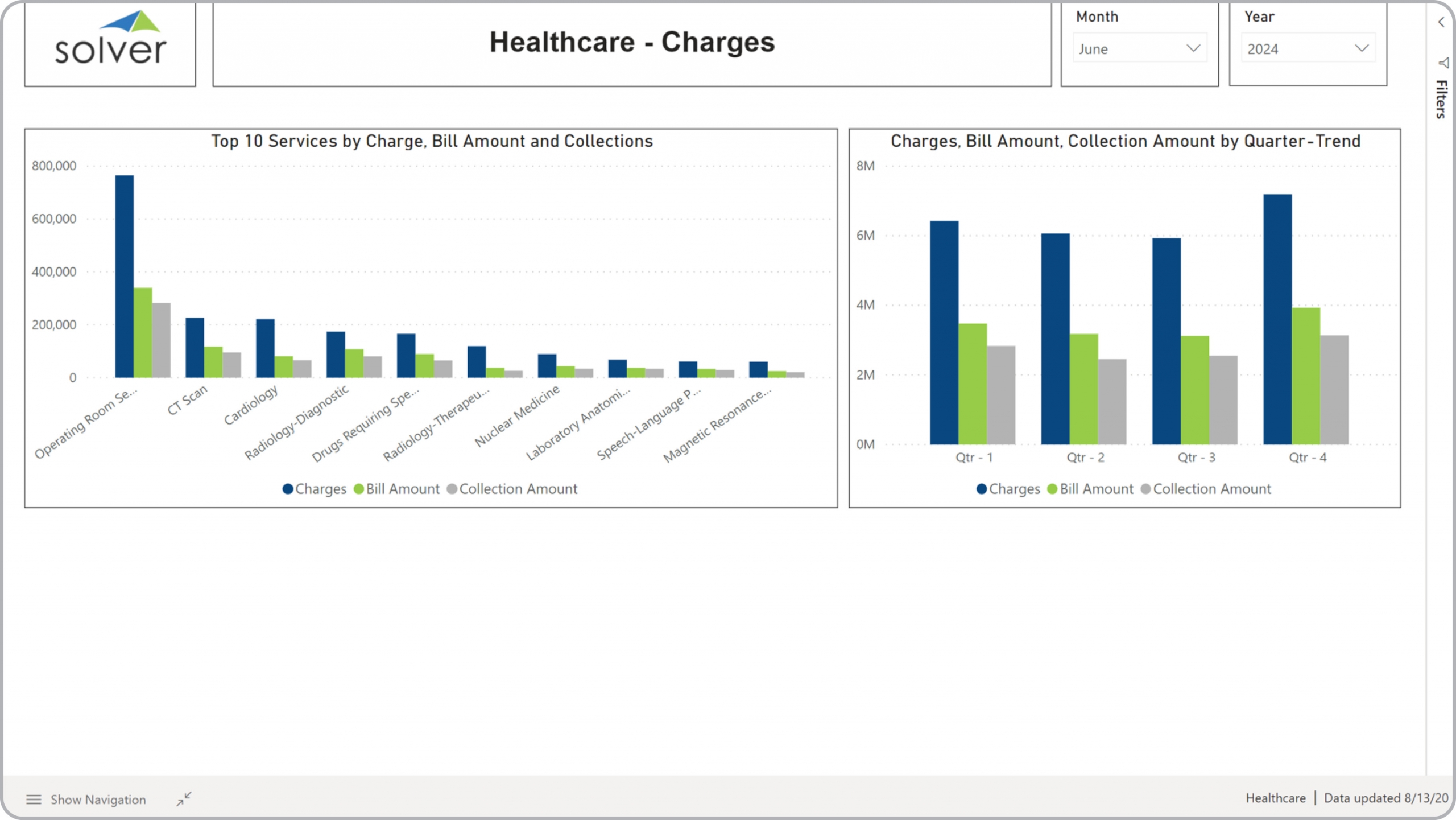Screen dimensions: 1456x820
Task: Select the Filters vertical tab label
Action: pyautogui.click(x=1441, y=99)
